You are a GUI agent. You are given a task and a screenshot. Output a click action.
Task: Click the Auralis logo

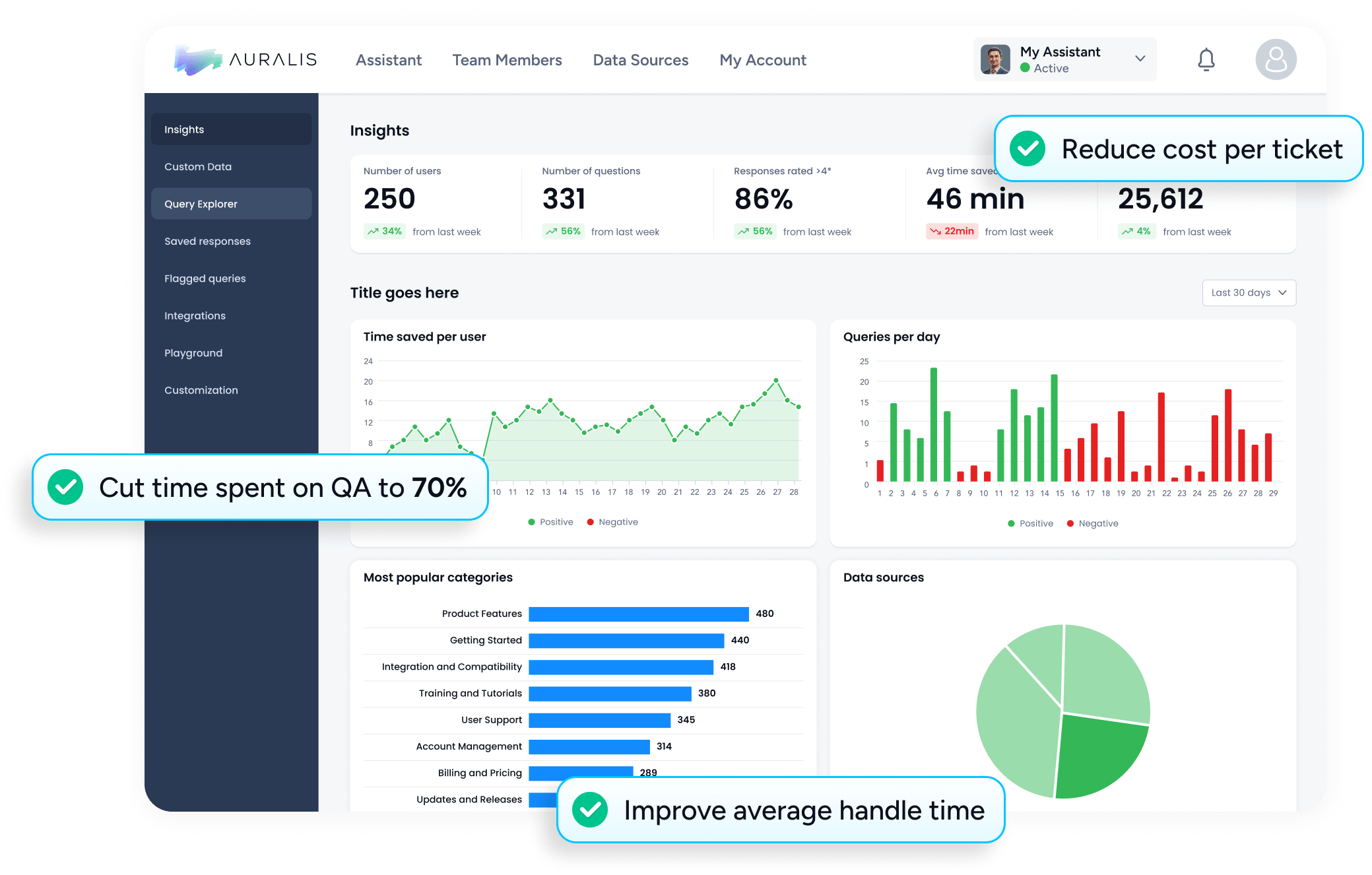tap(245, 60)
